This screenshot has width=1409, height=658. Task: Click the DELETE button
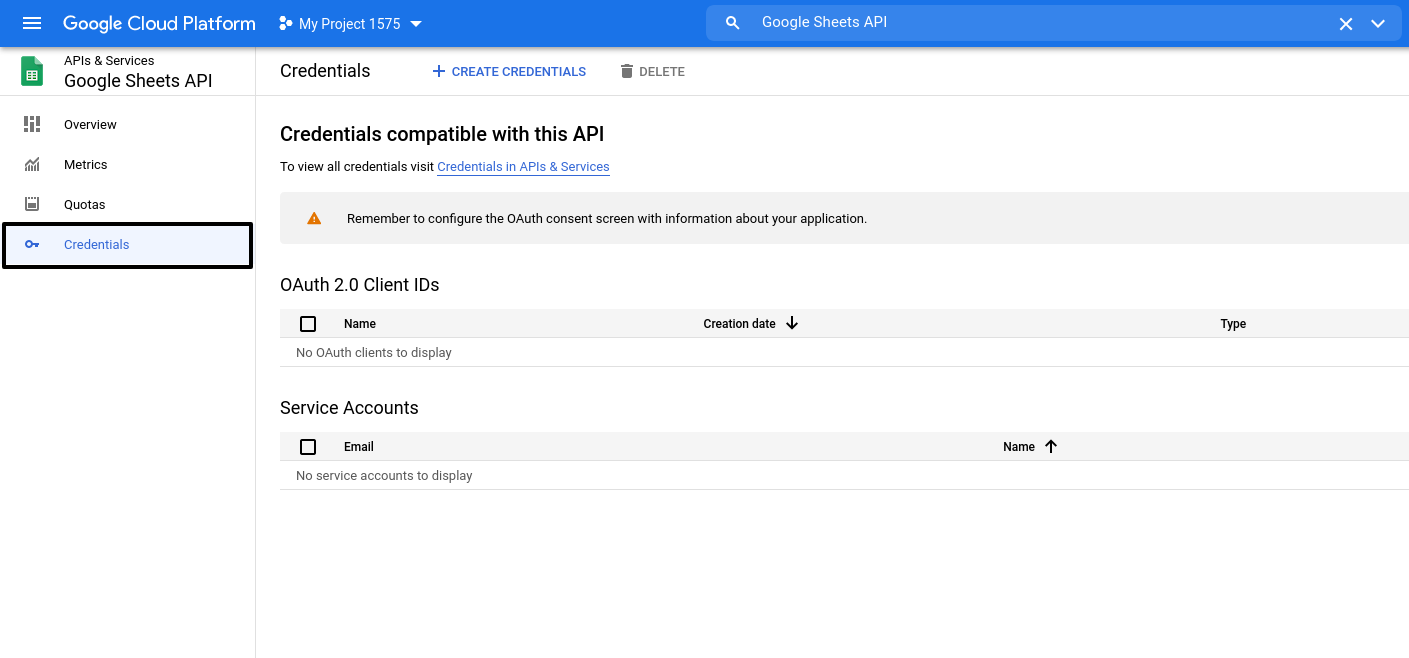[652, 72]
